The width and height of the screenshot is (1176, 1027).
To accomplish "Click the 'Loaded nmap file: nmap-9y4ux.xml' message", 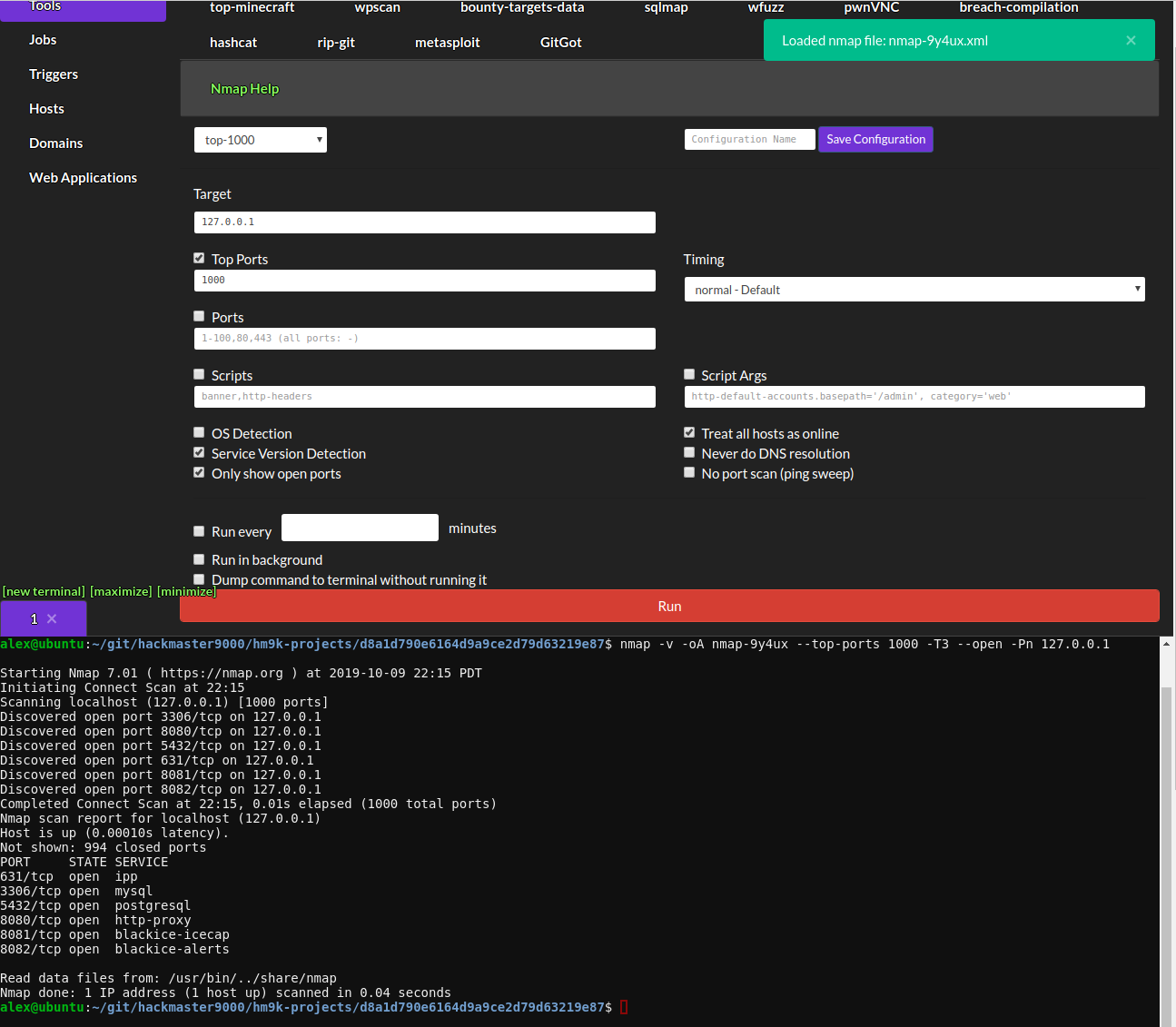I will click(x=884, y=41).
